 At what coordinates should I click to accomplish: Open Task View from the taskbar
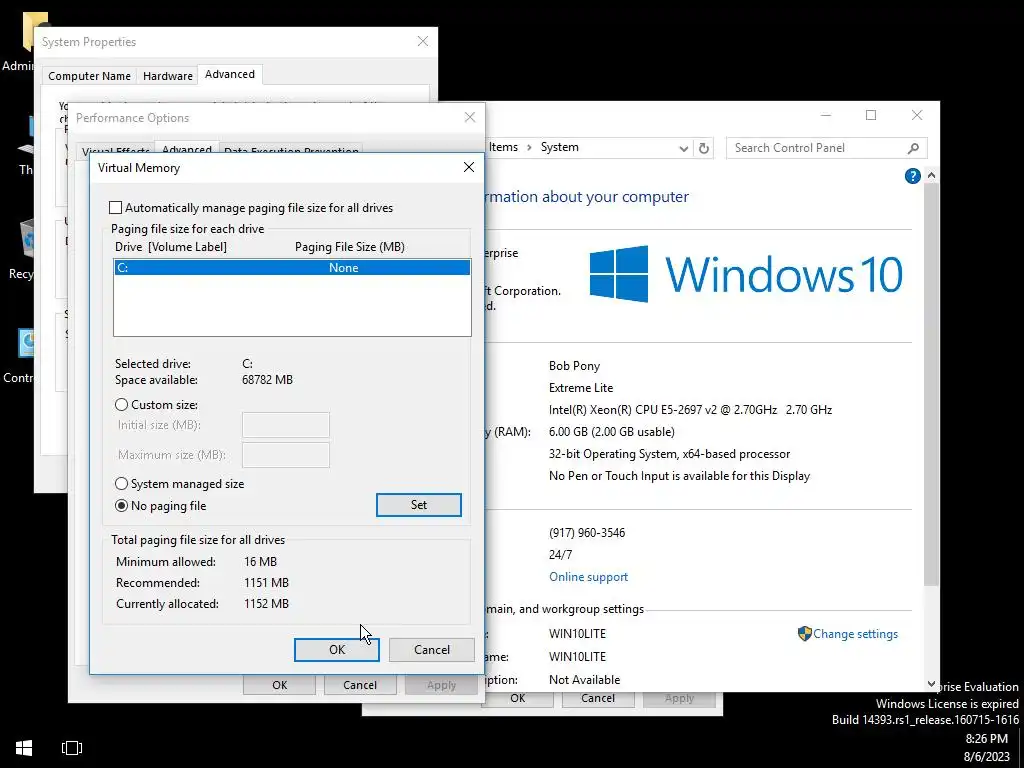tap(72, 748)
